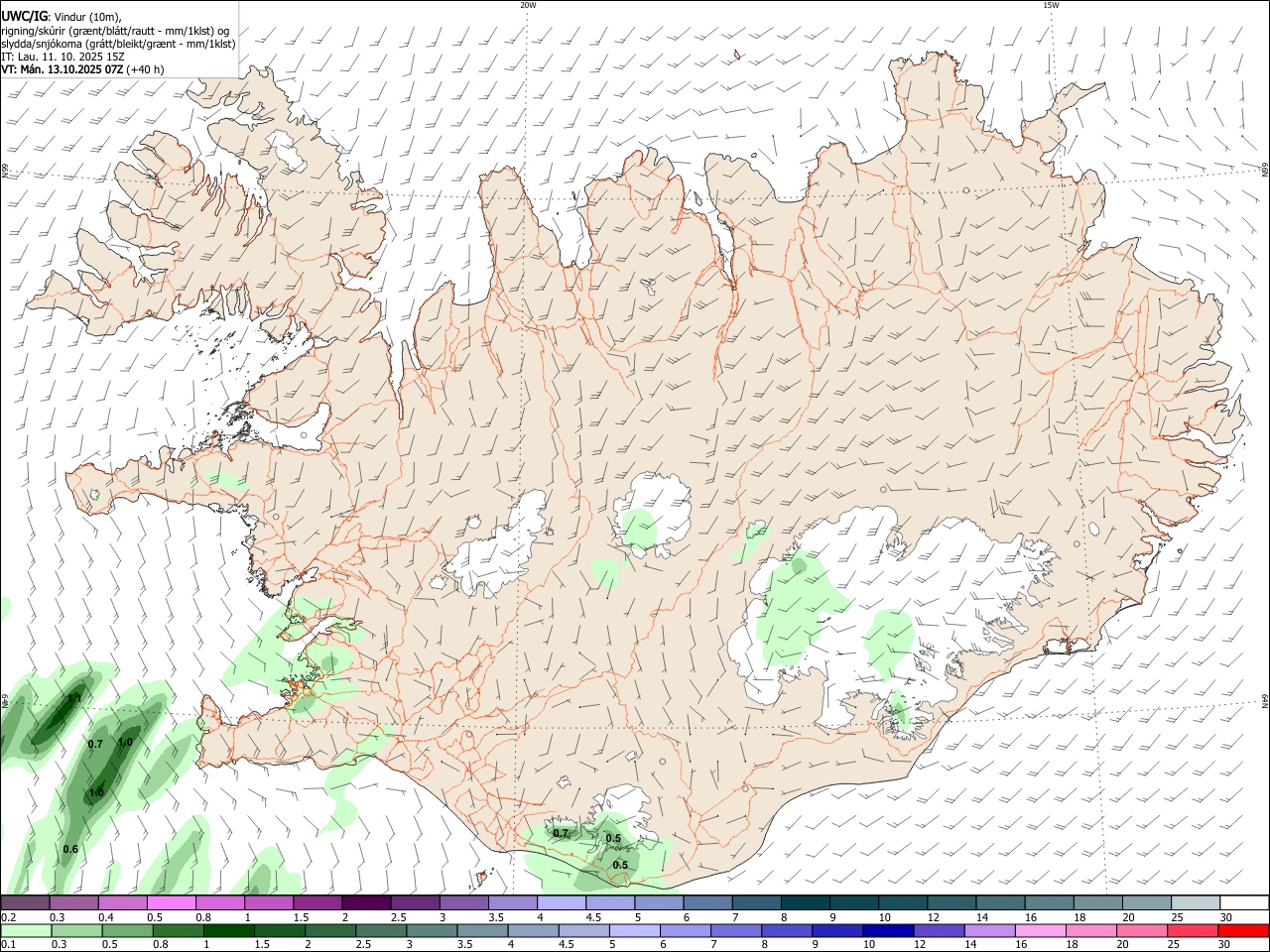Click the '1.1' precipitation value on the map
The height and width of the screenshot is (952, 1270).
[74, 699]
